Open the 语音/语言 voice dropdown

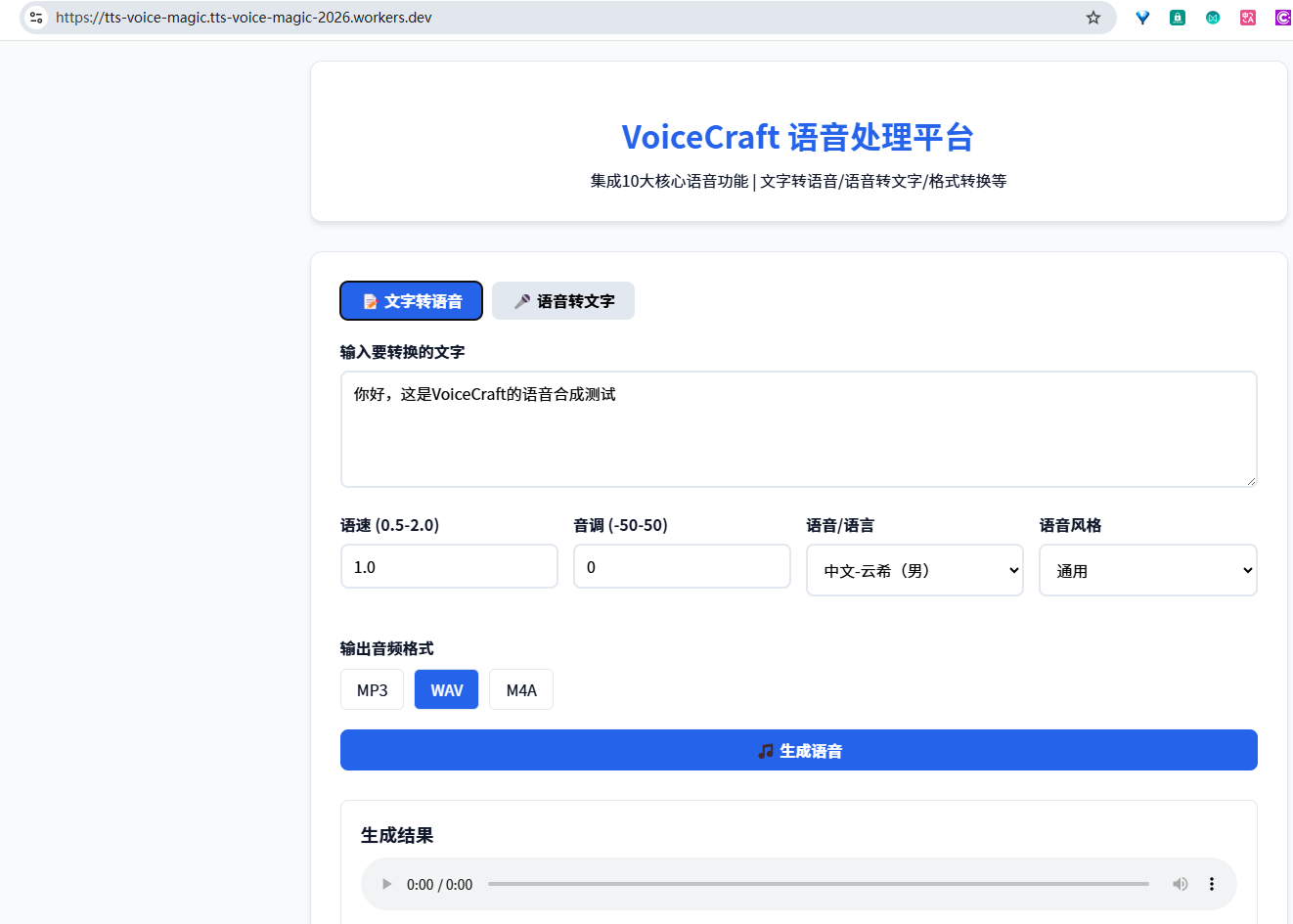914,570
